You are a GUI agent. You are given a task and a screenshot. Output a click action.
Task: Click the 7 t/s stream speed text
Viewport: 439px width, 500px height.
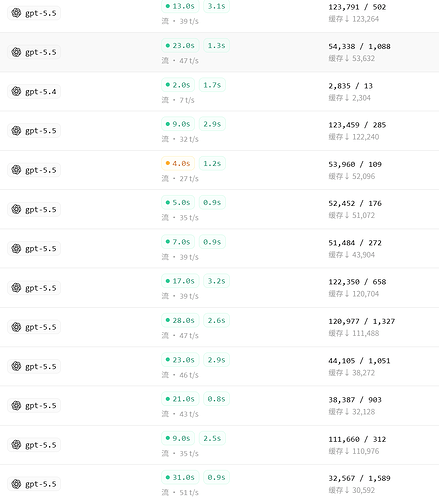tap(187, 100)
